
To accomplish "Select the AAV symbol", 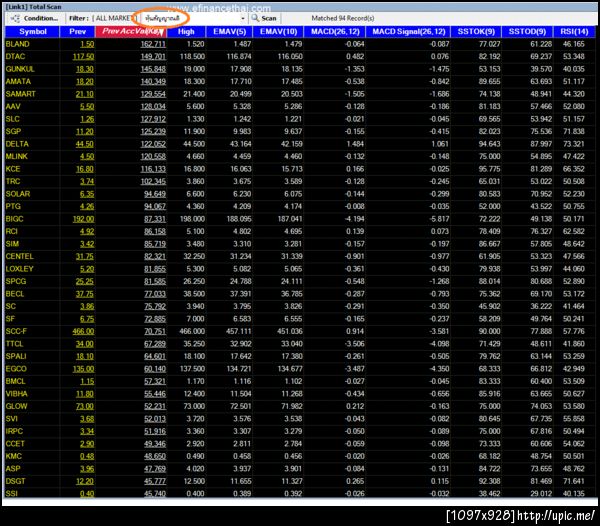I will (13, 107).
